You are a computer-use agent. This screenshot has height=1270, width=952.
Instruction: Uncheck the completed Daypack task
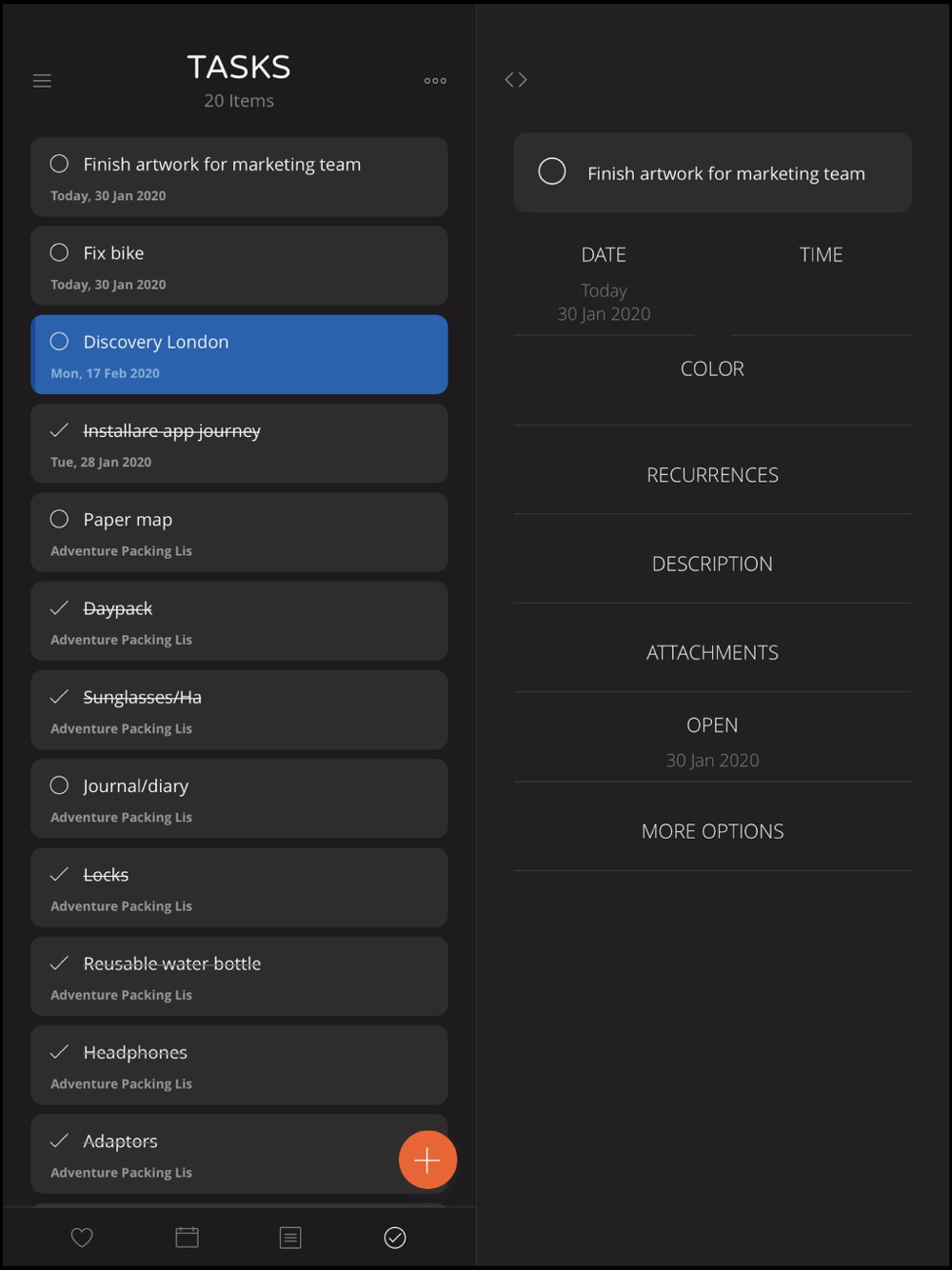pyautogui.click(x=59, y=607)
